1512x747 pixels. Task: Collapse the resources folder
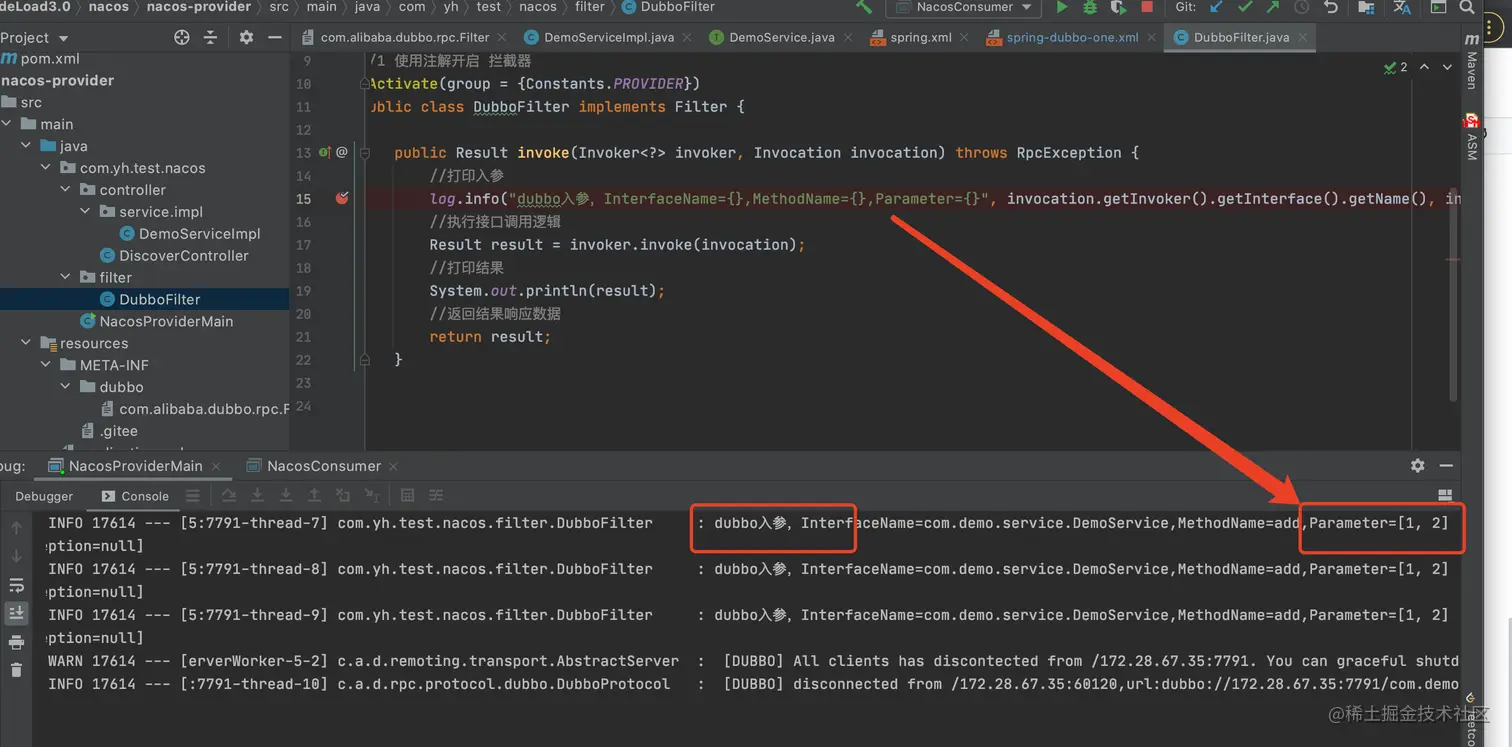[26, 343]
